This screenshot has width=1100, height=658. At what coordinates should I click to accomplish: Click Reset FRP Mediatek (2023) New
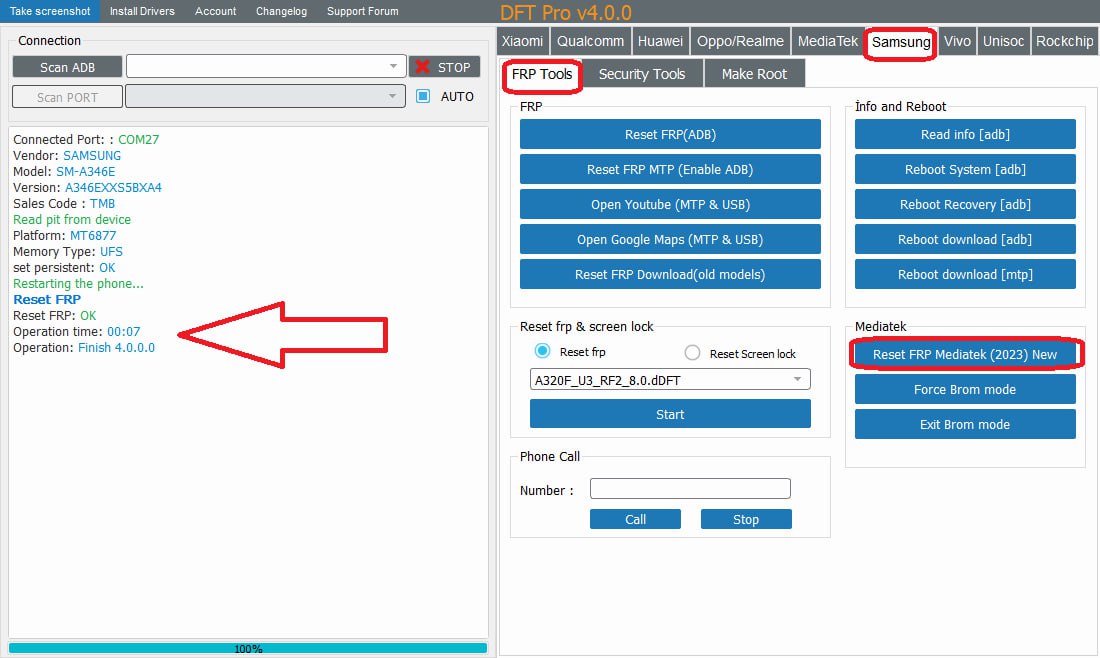965,354
